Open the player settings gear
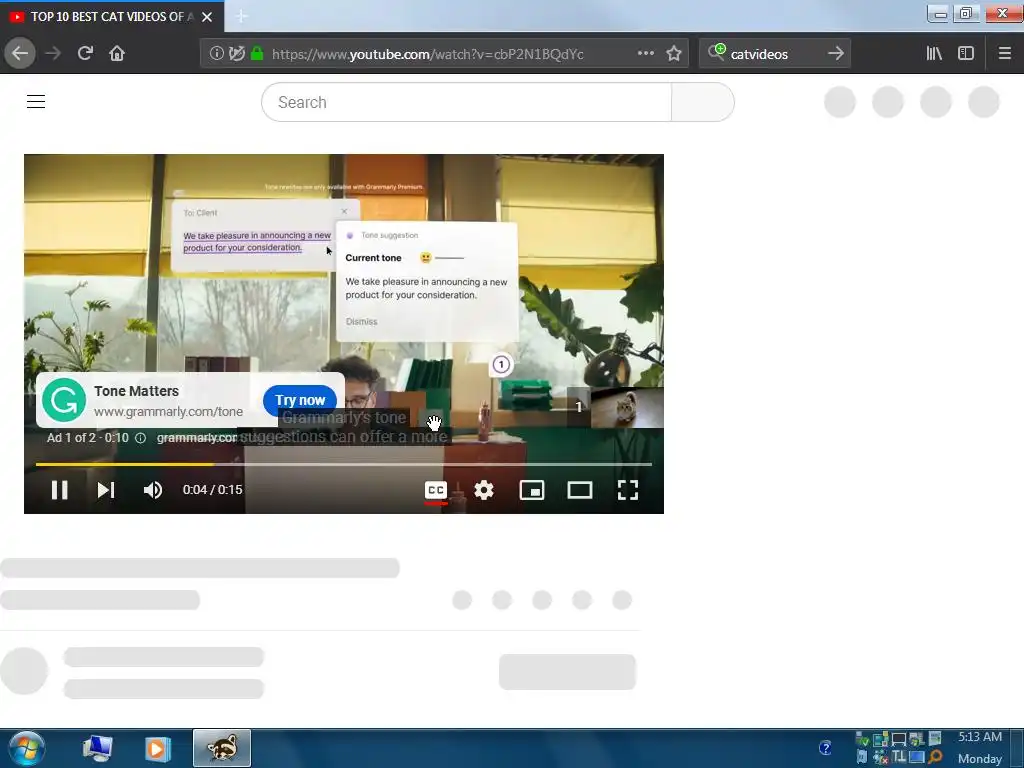This screenshot has height=768, width=1024. (483, 490)
